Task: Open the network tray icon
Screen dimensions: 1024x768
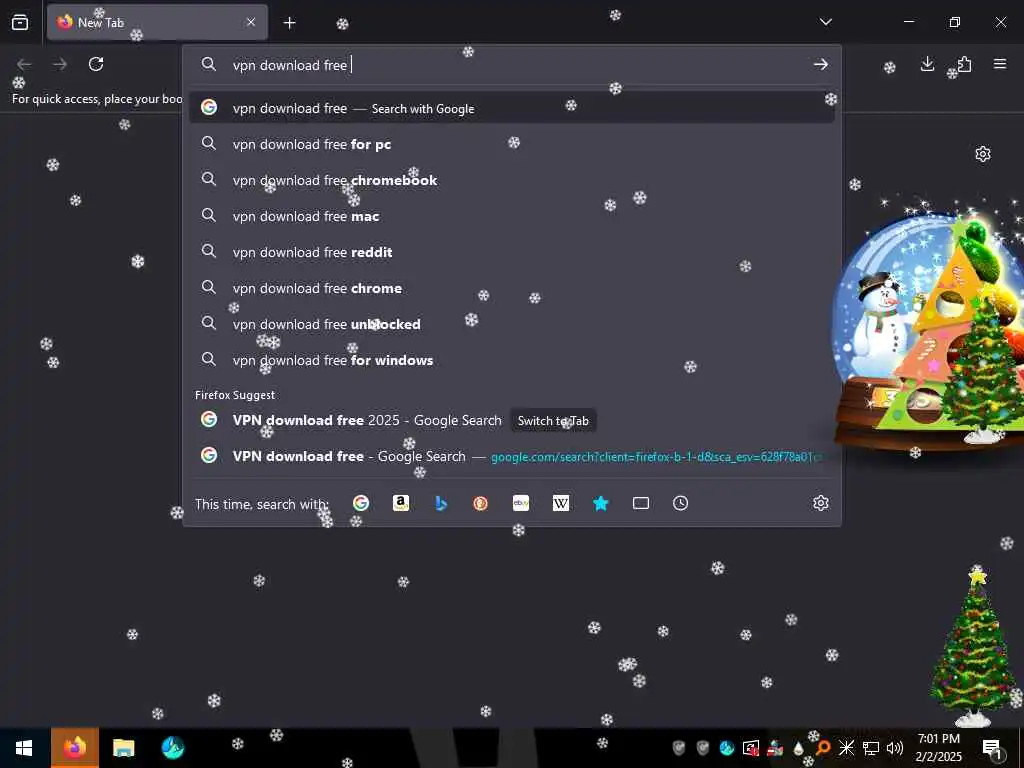Action: tap(871, 748)
